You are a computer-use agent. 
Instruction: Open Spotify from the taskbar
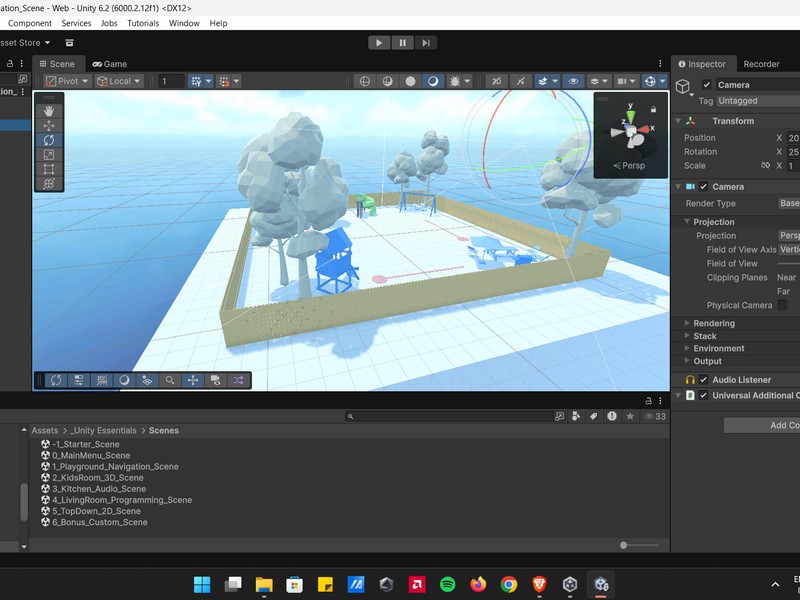pyautogui.click(x=447, y=584)
